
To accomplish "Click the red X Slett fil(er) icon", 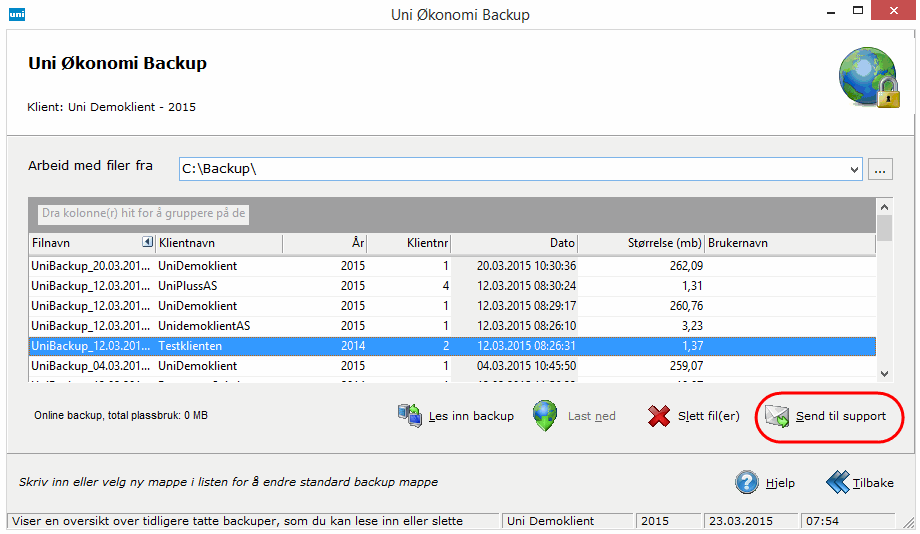I will 659,416.
